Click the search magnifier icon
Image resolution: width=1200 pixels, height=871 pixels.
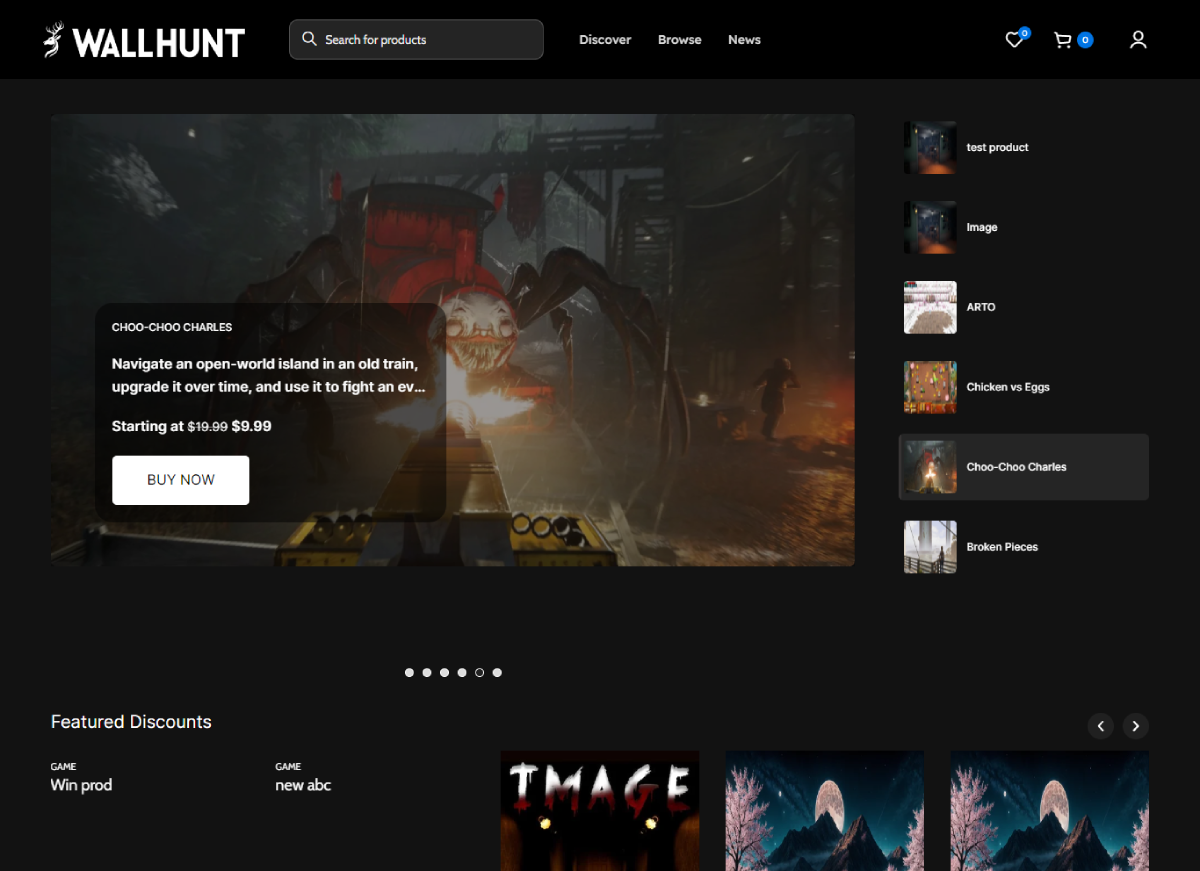coord(309,39)
